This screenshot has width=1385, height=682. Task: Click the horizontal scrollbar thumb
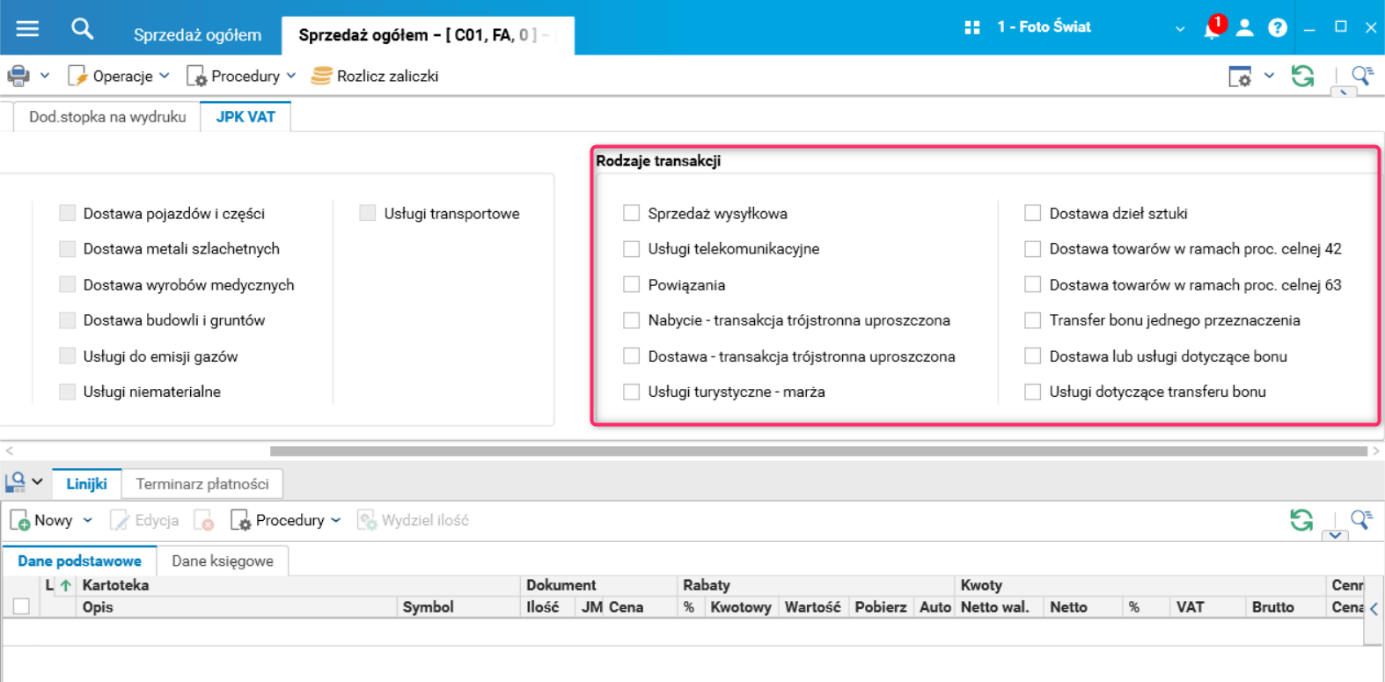818,451
